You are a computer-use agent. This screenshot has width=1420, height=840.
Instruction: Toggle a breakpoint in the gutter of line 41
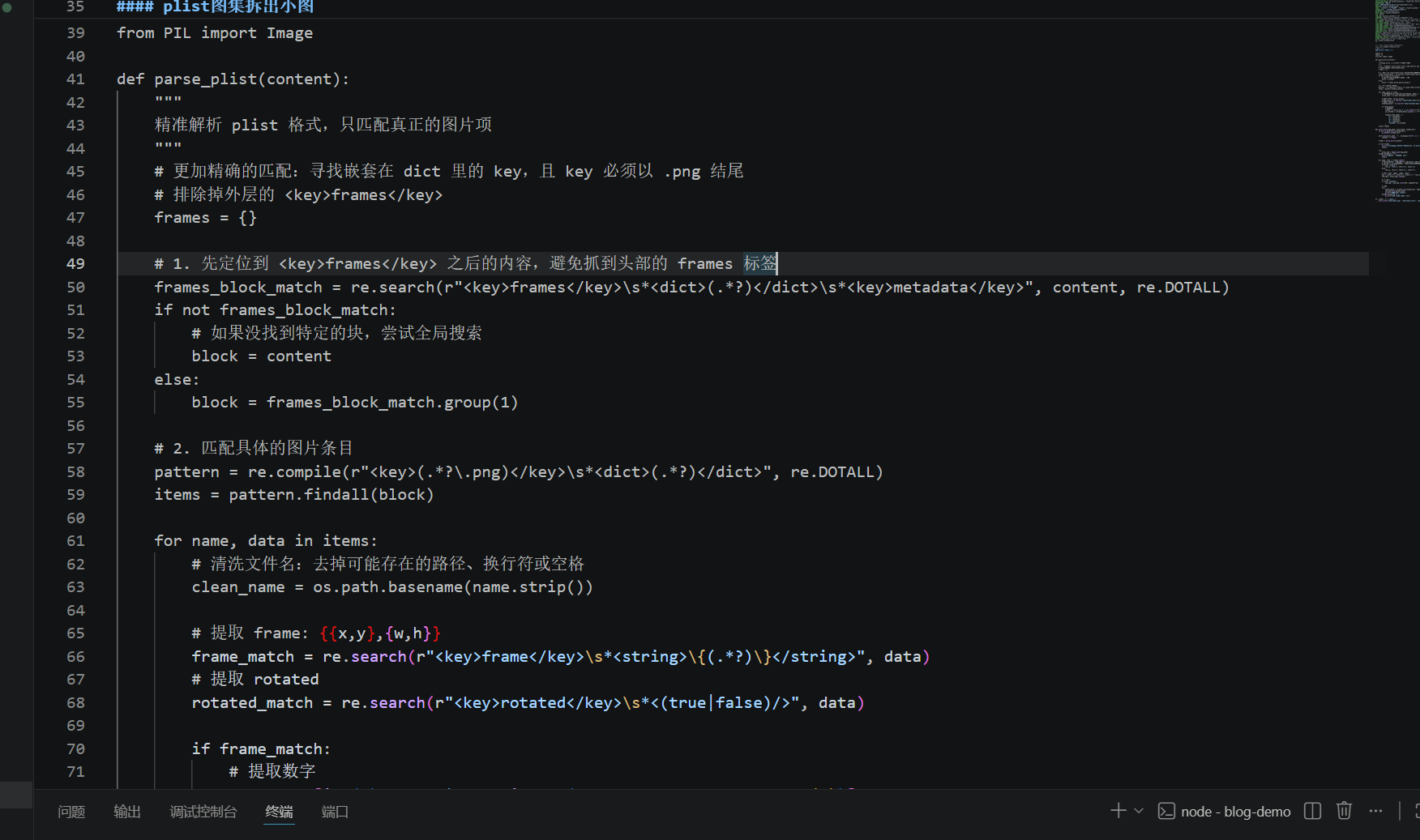[100, 79]
